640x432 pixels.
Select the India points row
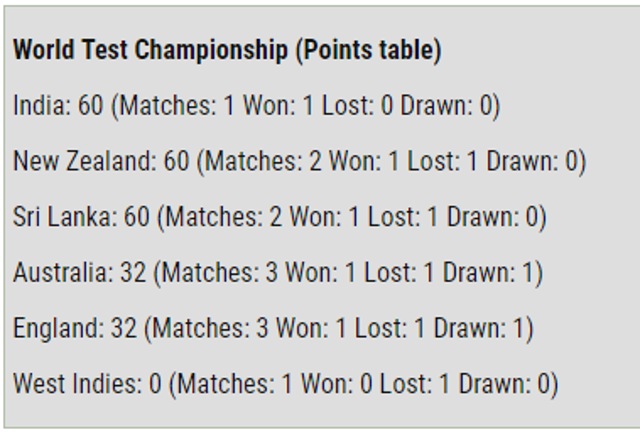tap(257, 106)
